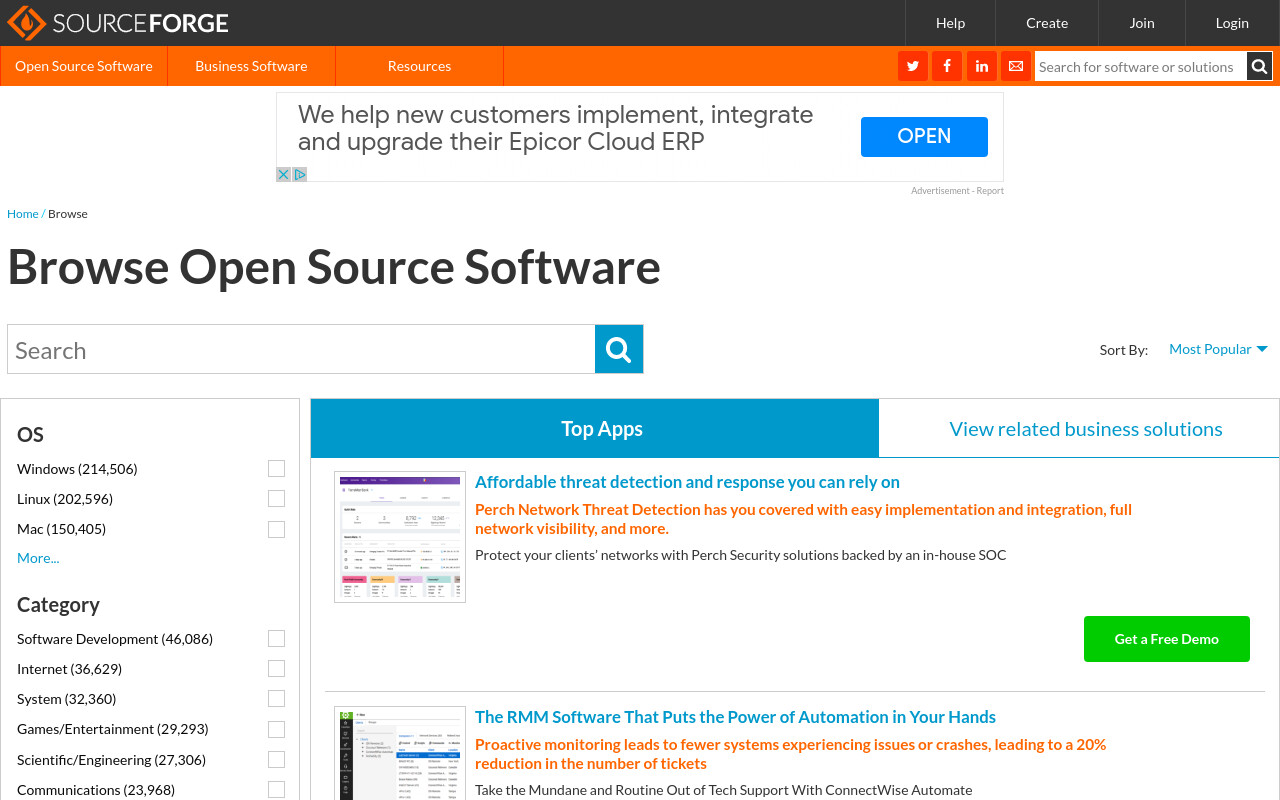
Task: Check the Windows OS filter checkbox
Action: click(x=276, y=469)
